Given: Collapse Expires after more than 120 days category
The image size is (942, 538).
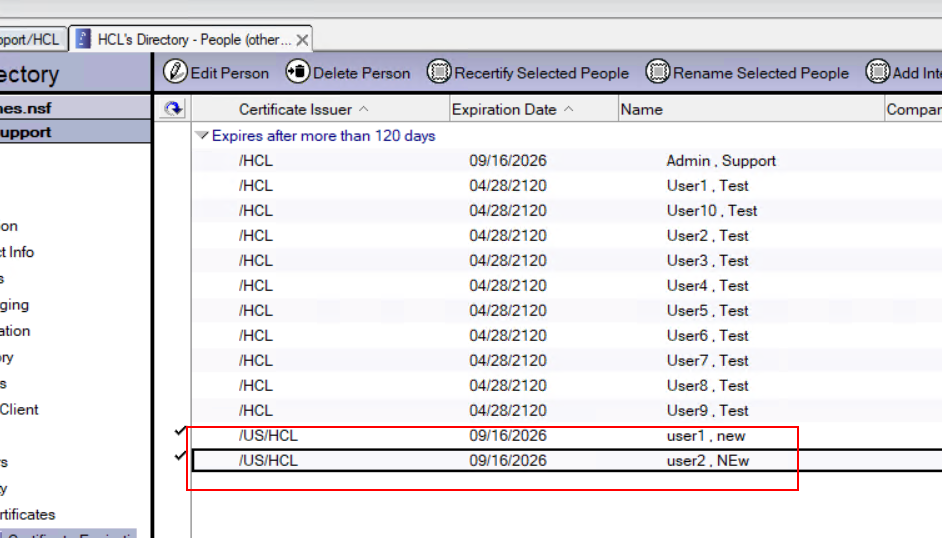Looking at the screenshot, I should pos(202,136).
